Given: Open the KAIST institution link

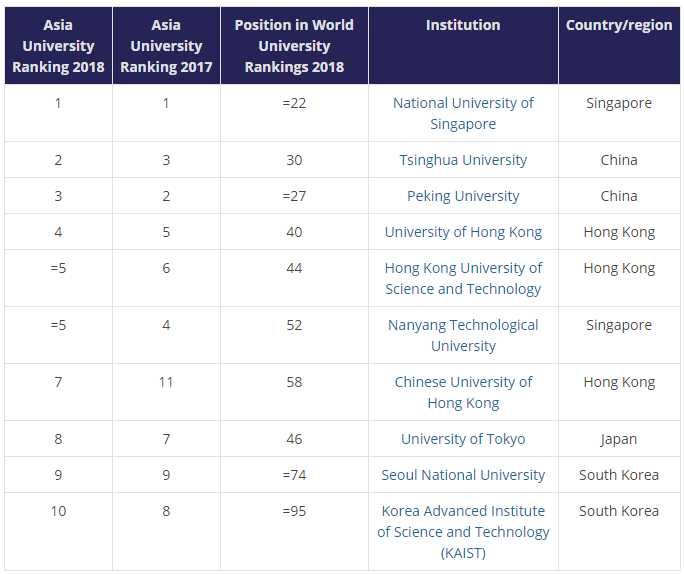Looking at the screenshot, I should [x=463, y=532].
